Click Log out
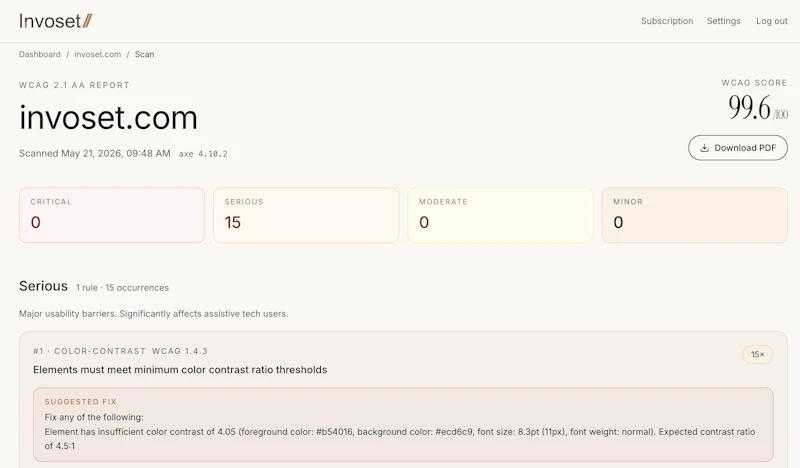The image size is (800, 468). tap(771, 21)
